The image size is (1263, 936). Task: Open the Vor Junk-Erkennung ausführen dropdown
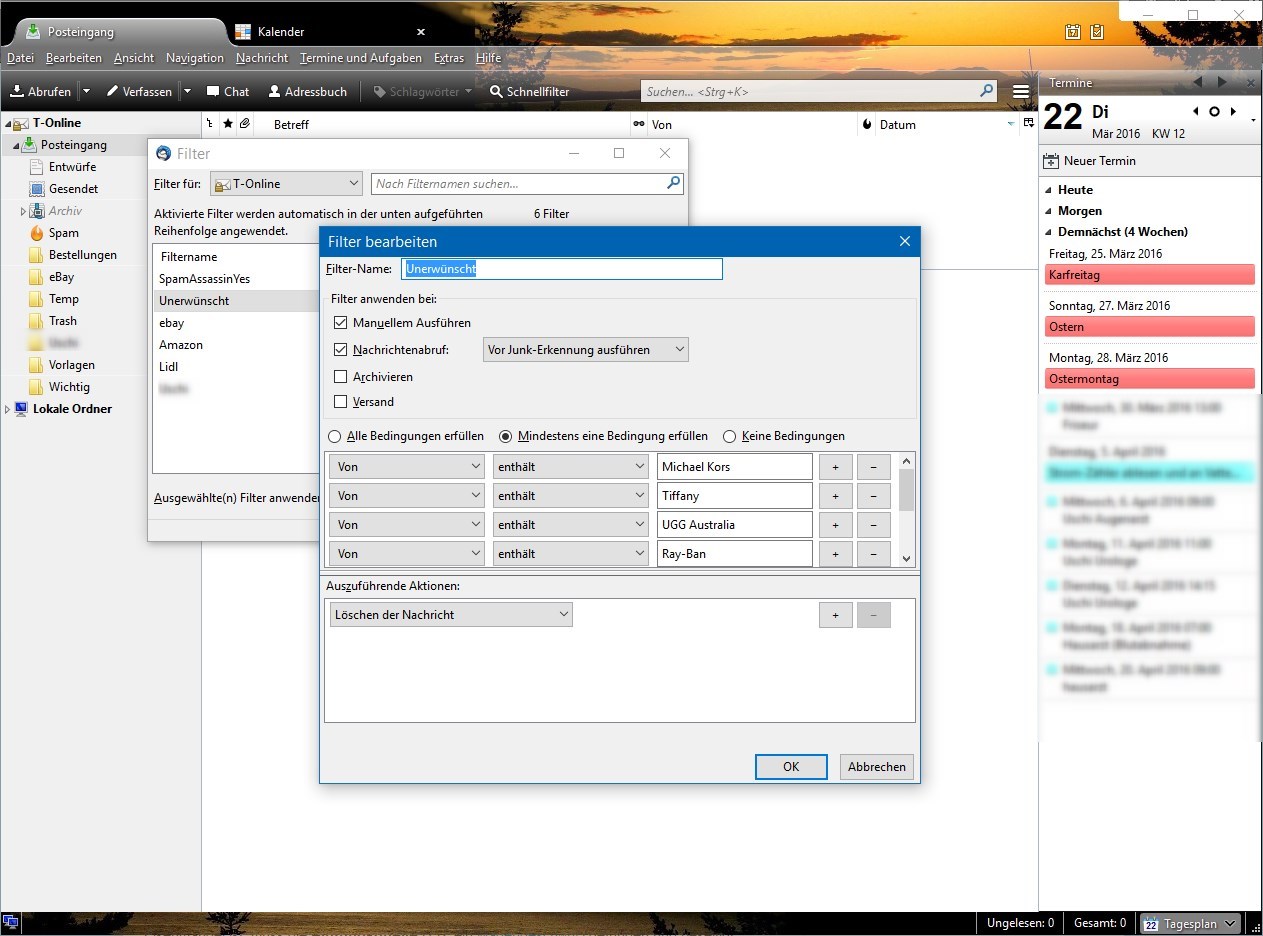[x=585, y=350]
